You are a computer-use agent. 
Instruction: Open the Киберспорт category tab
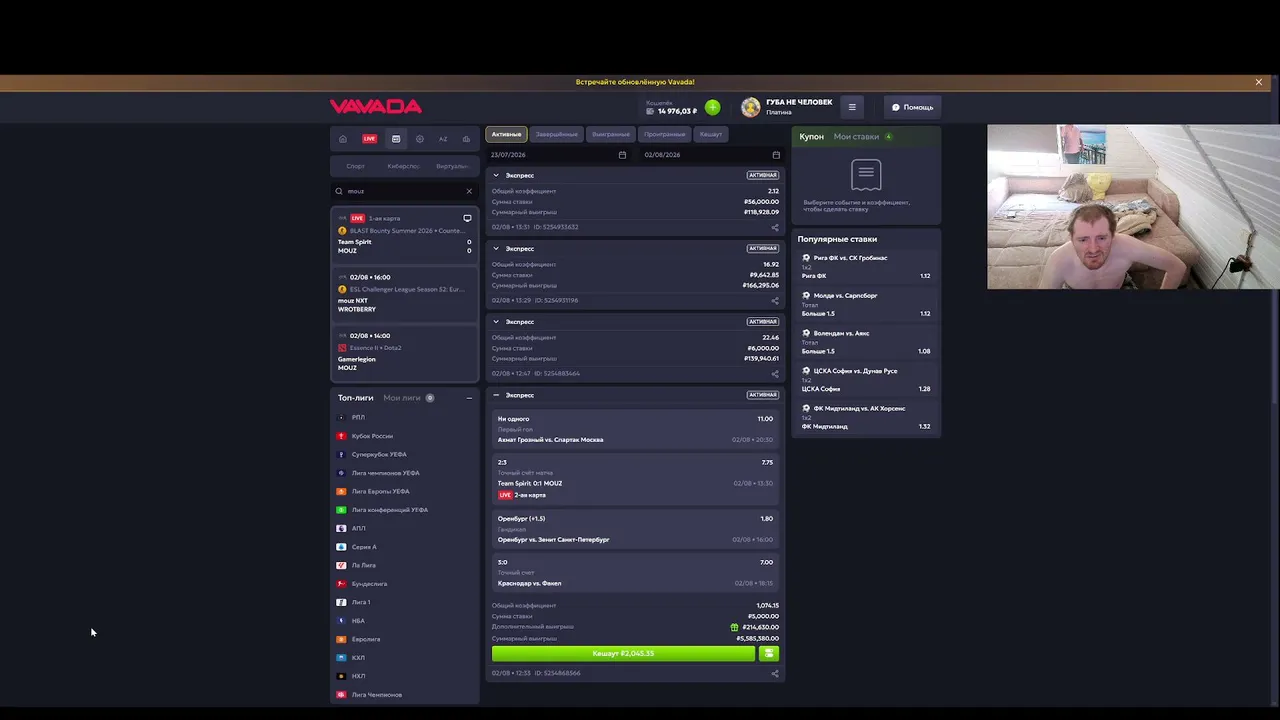pyautogui.click(x=403, y=166)
